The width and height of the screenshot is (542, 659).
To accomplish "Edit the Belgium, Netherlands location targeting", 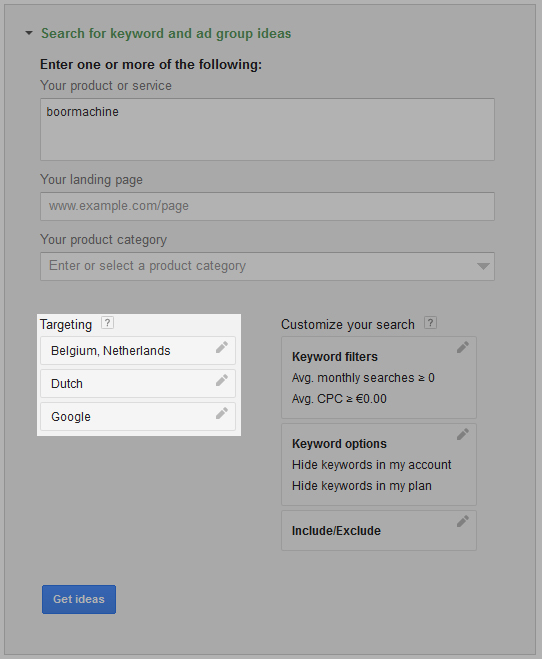I will click(x=222, y=347).
